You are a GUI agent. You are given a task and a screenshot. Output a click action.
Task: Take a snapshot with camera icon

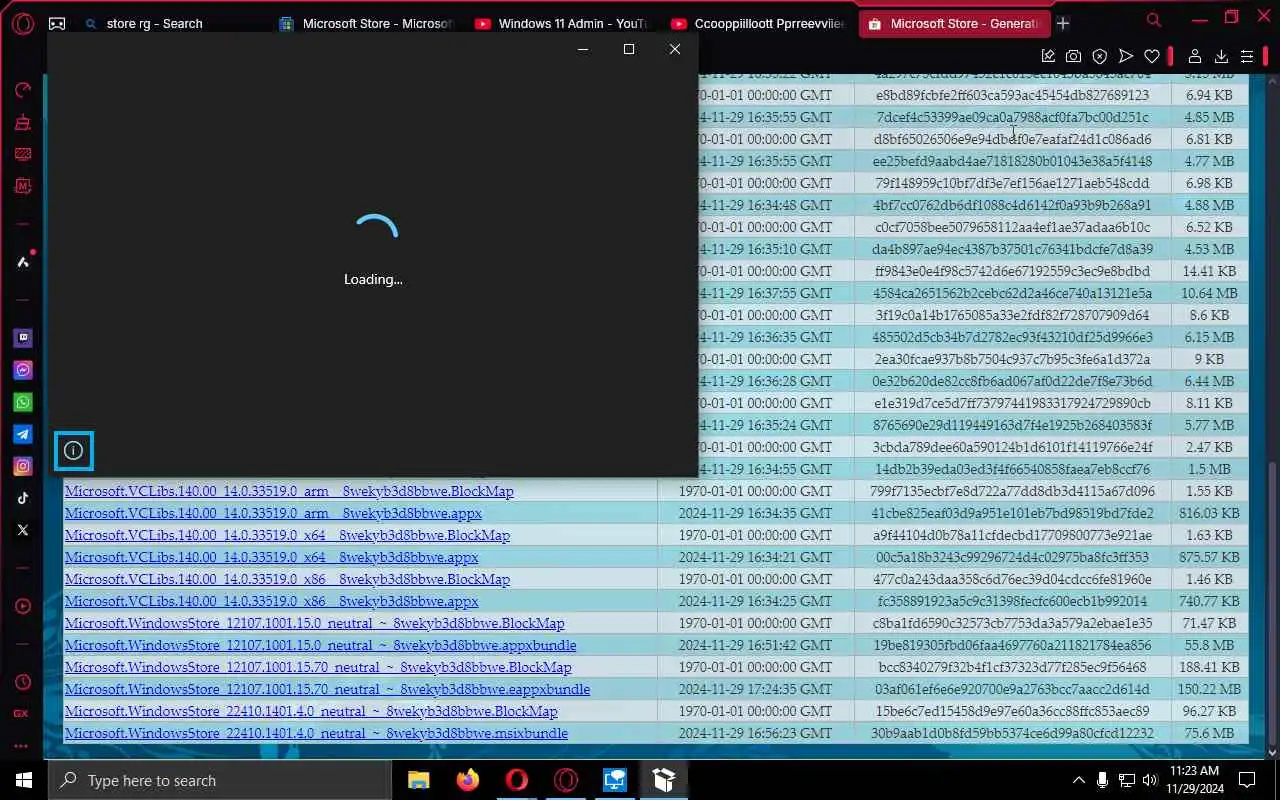click(1073, 57)
